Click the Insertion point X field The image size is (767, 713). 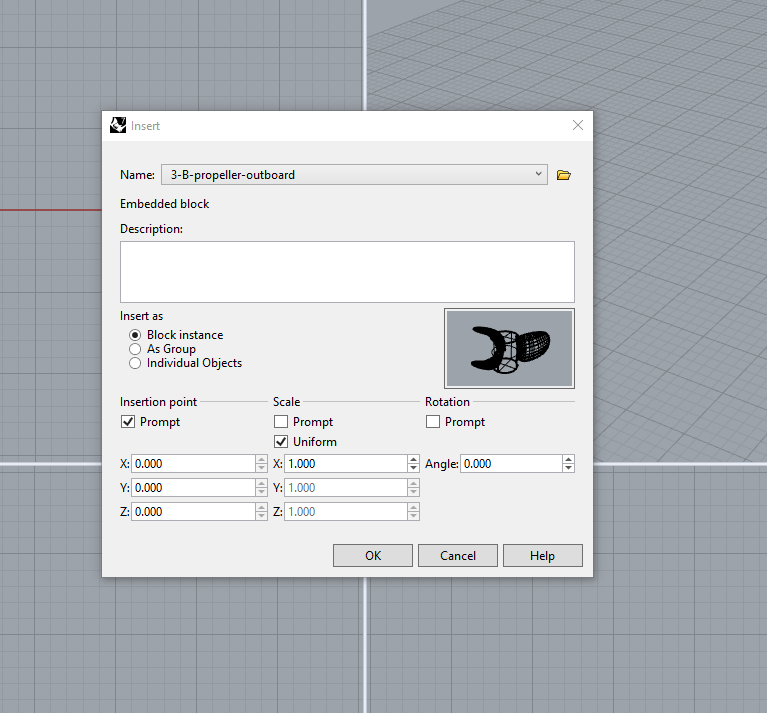pyautogui.click(x=193, y=464)
